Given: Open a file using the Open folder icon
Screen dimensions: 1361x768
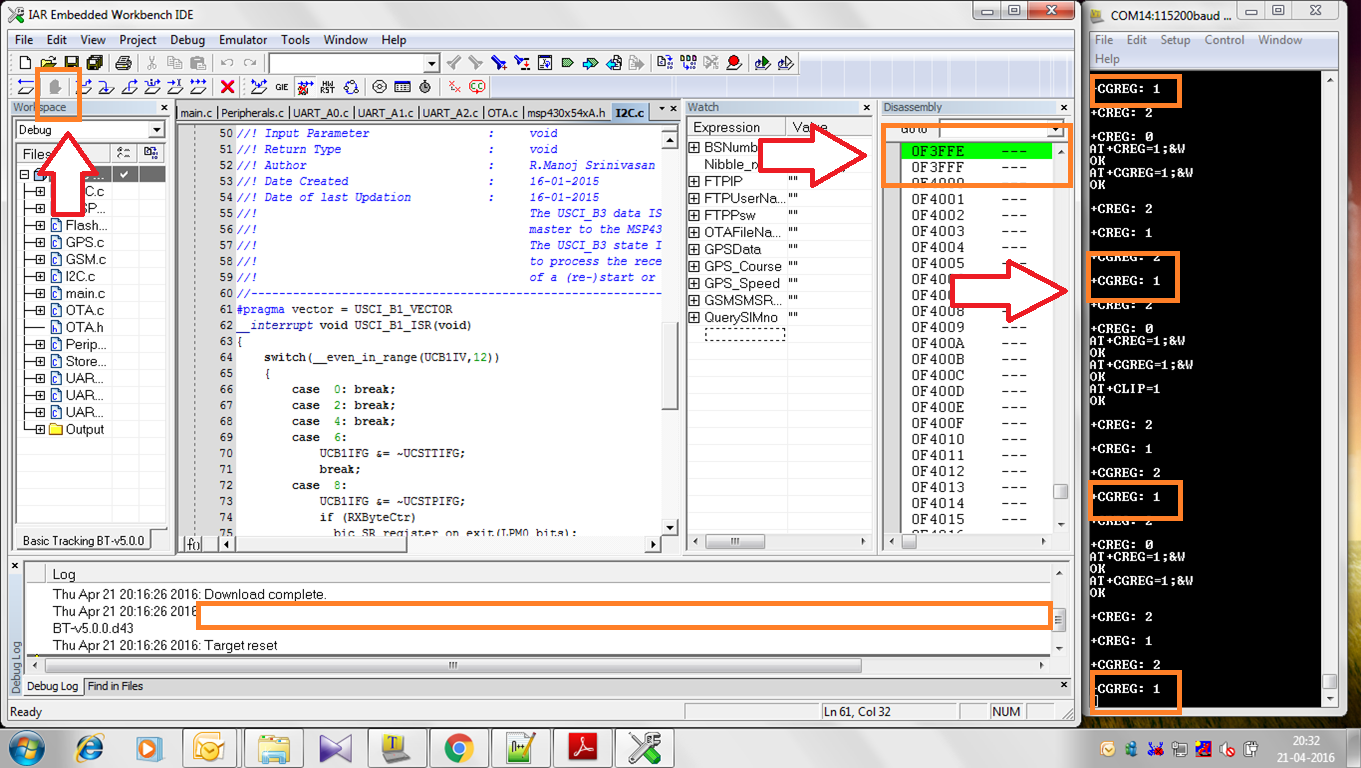Looking at the screenshot, I should tap(50, 62).
